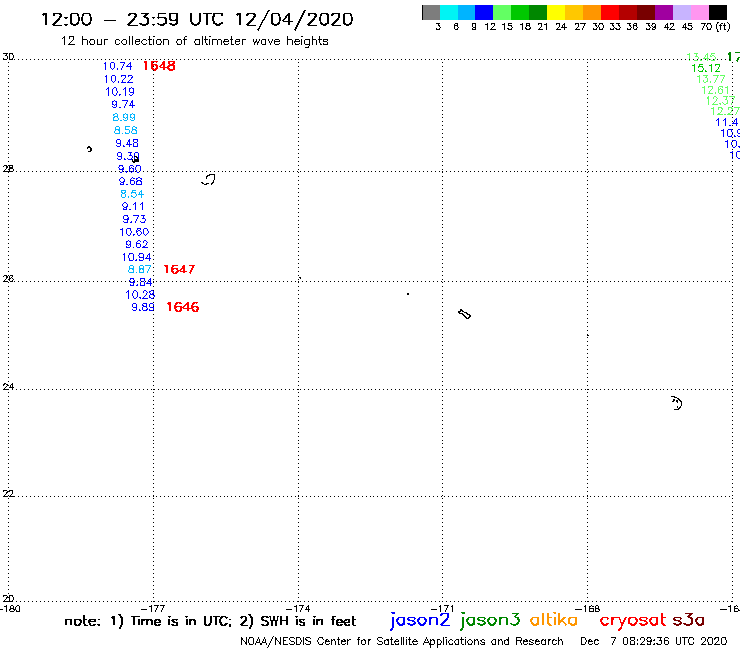Click the wave height value 10.94
Image resolution: width=740 pixels, height=650 pixels.
click(x=137, y=257)
